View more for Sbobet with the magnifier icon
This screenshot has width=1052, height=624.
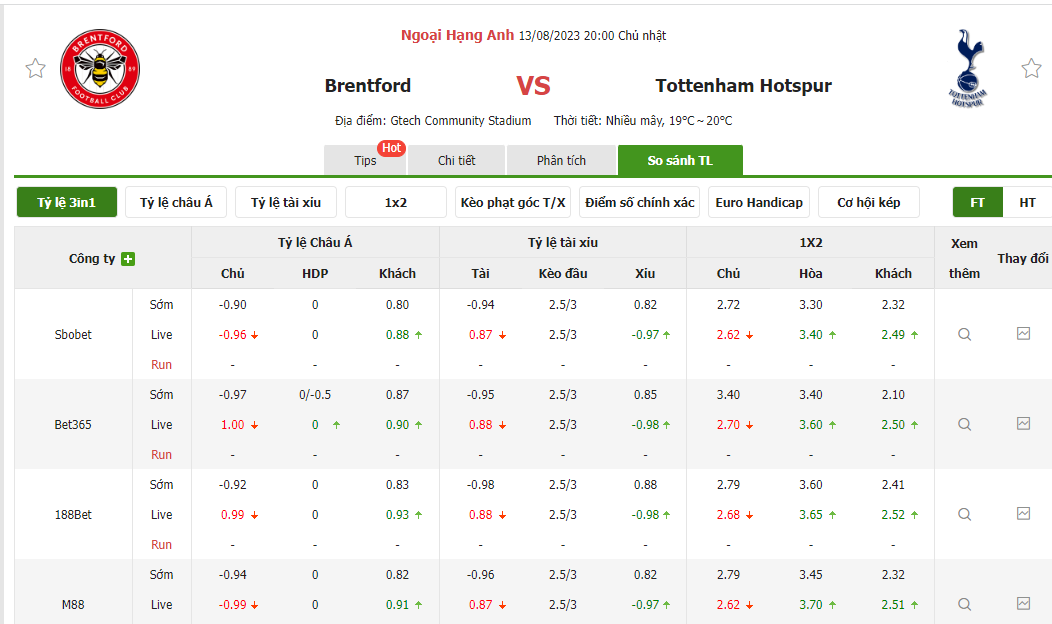pyautogui.click(x=964, y=334)
